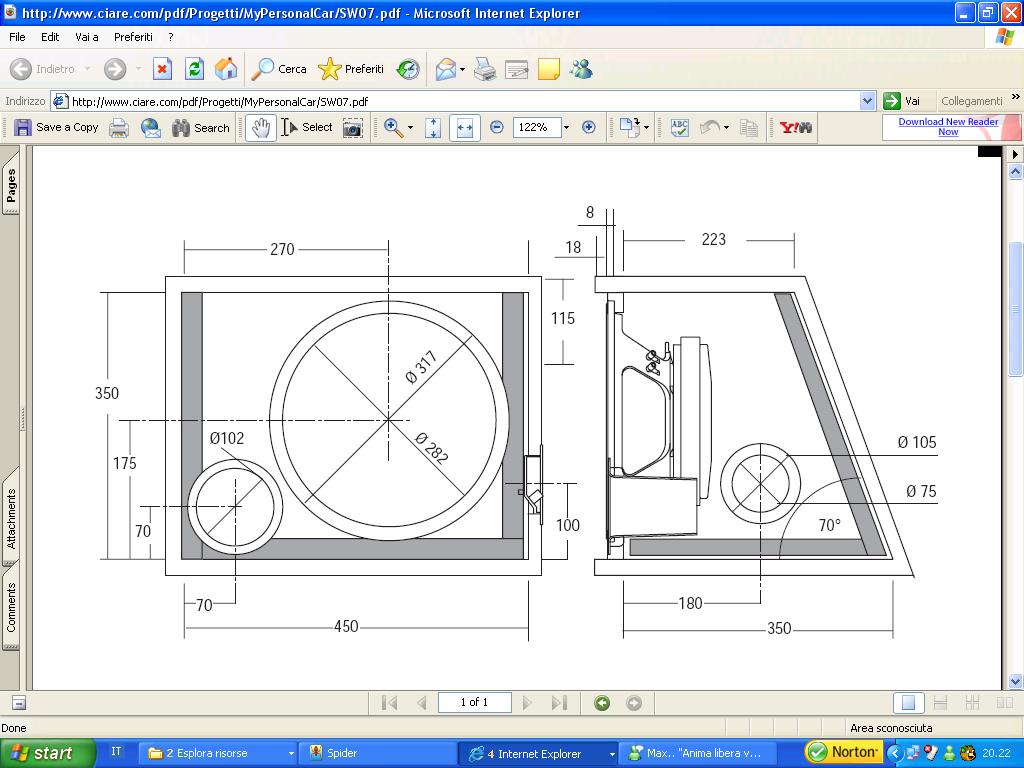Image resolution: width=1024 pixels, height=768 pixels.
Task: Open the Zoom In tool dropdown arrow
Action: pyautogui.click(x=408, y=127)
